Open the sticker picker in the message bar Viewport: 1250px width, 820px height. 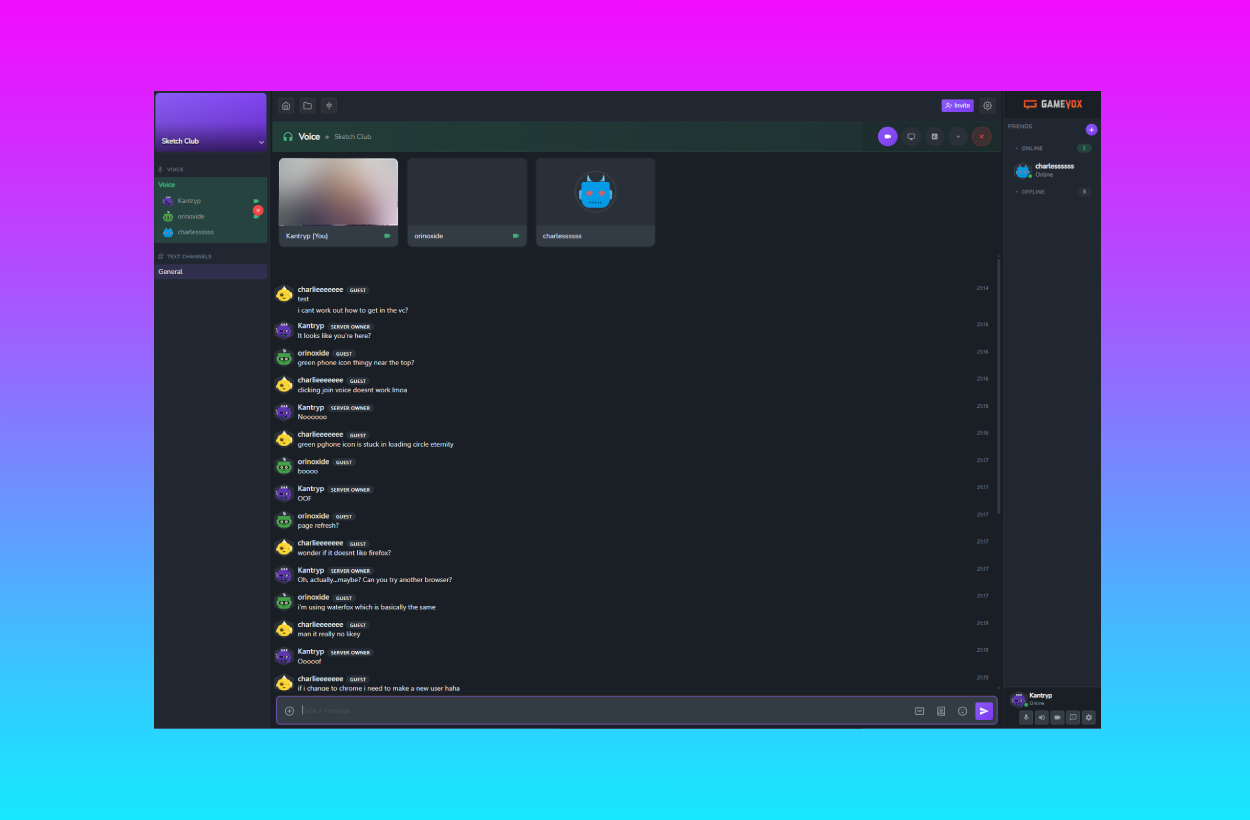coord(940,710)
